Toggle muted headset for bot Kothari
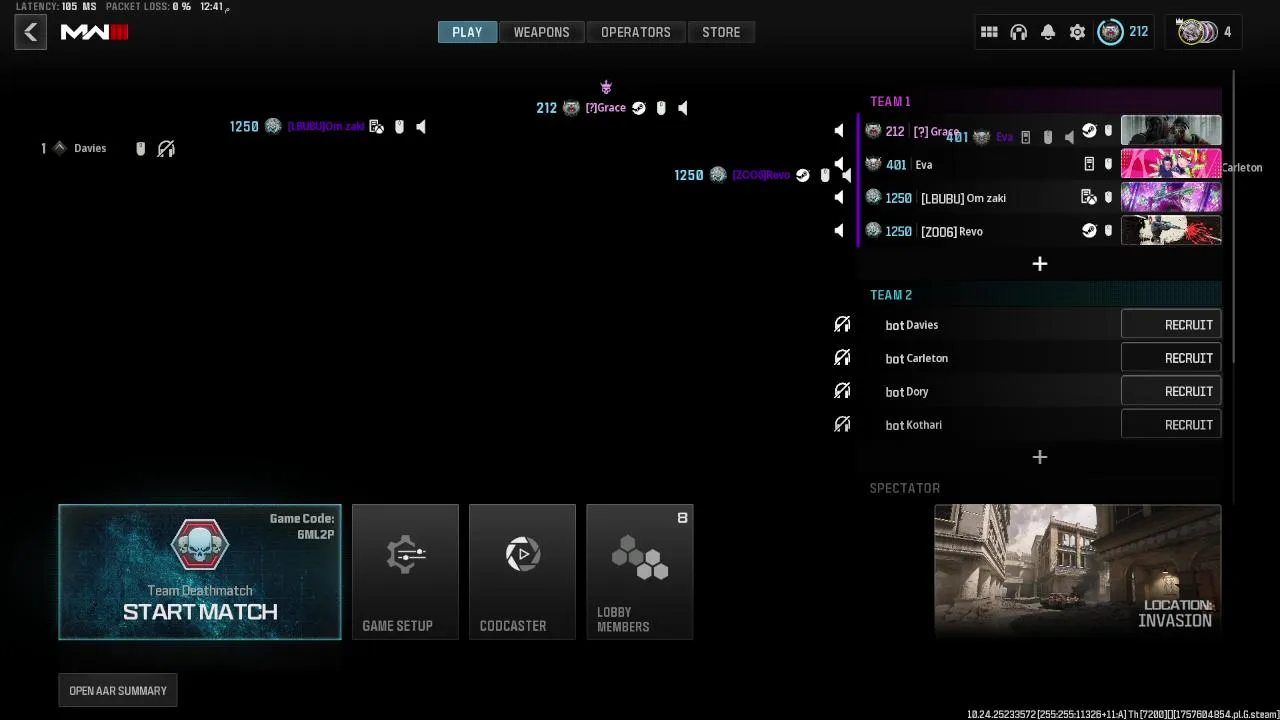The height and width of the screenshot is (720, 1280). (842, 424)
